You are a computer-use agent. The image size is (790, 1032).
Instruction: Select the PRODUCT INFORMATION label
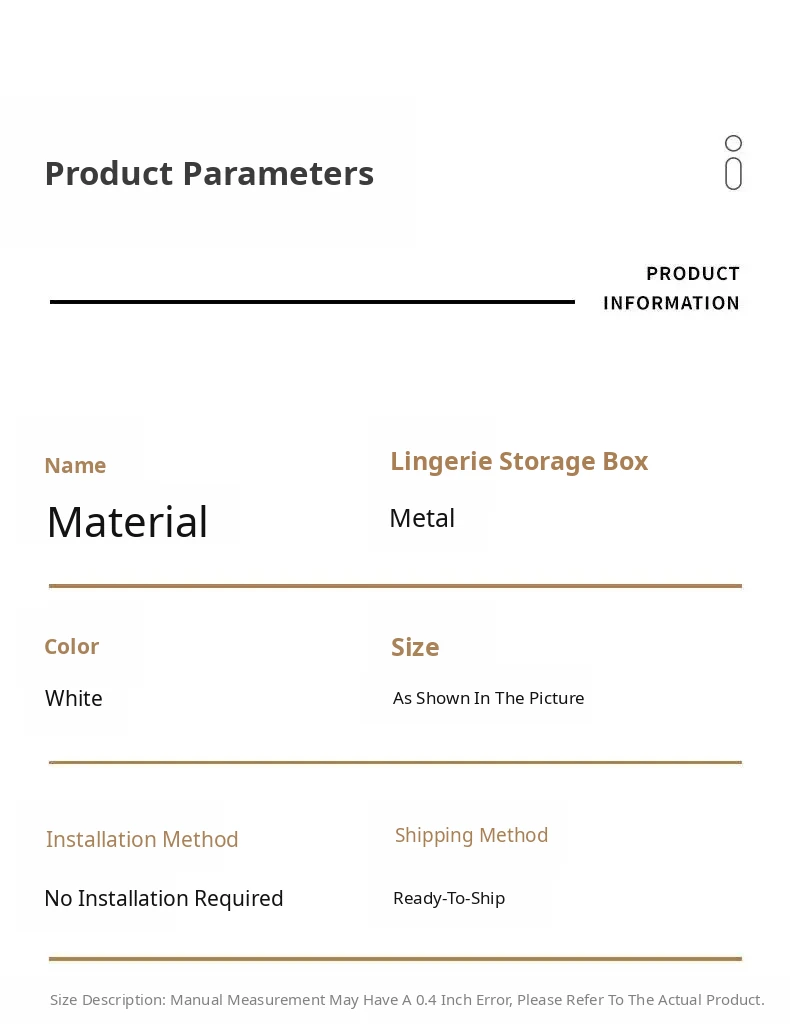pos(671,288)
